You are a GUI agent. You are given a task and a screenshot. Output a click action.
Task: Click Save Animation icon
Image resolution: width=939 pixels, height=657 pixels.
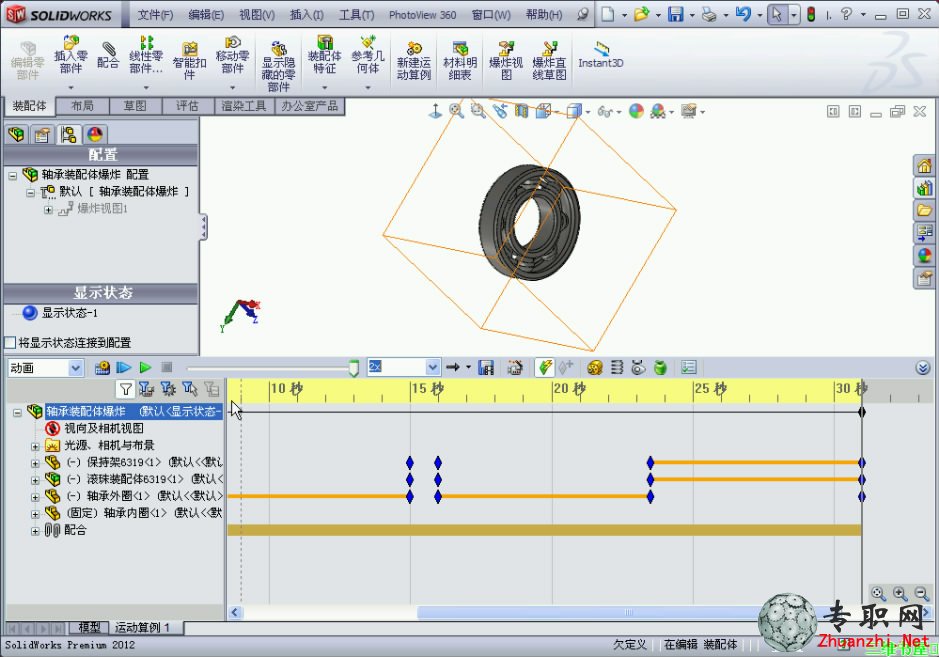[486, 368]
